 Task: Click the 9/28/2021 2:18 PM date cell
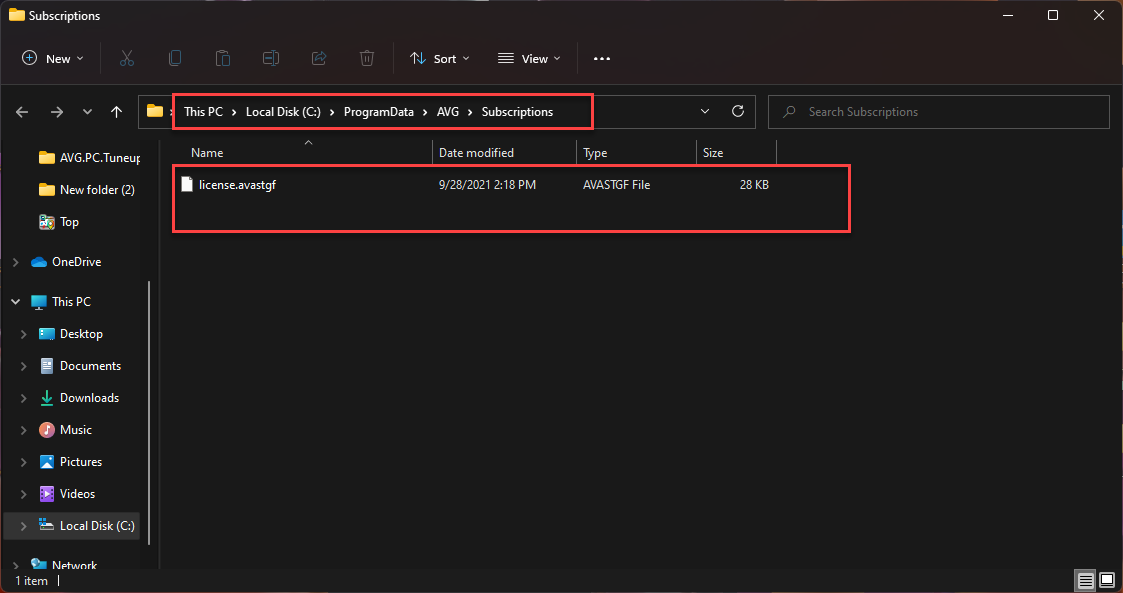pos(487,185)
